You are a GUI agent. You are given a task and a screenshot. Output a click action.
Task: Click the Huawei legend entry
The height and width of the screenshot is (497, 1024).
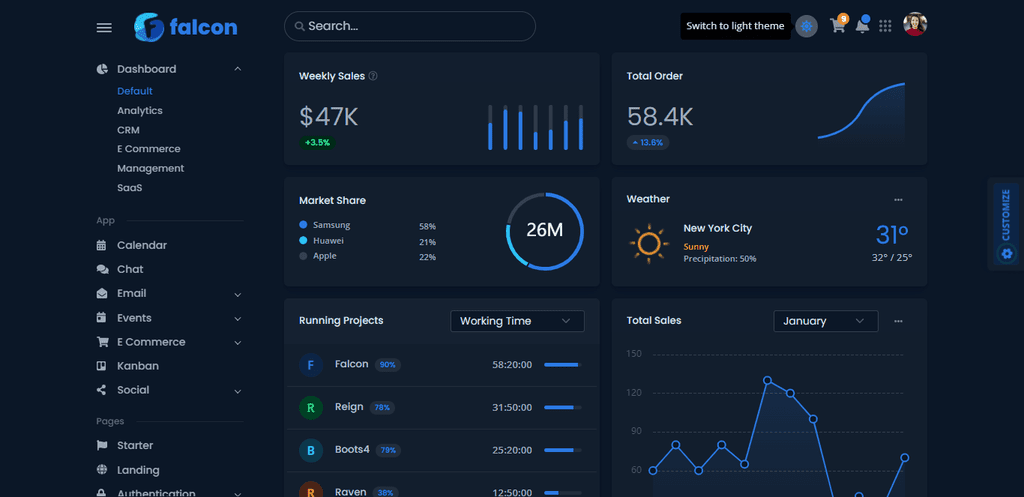[321, 240]
